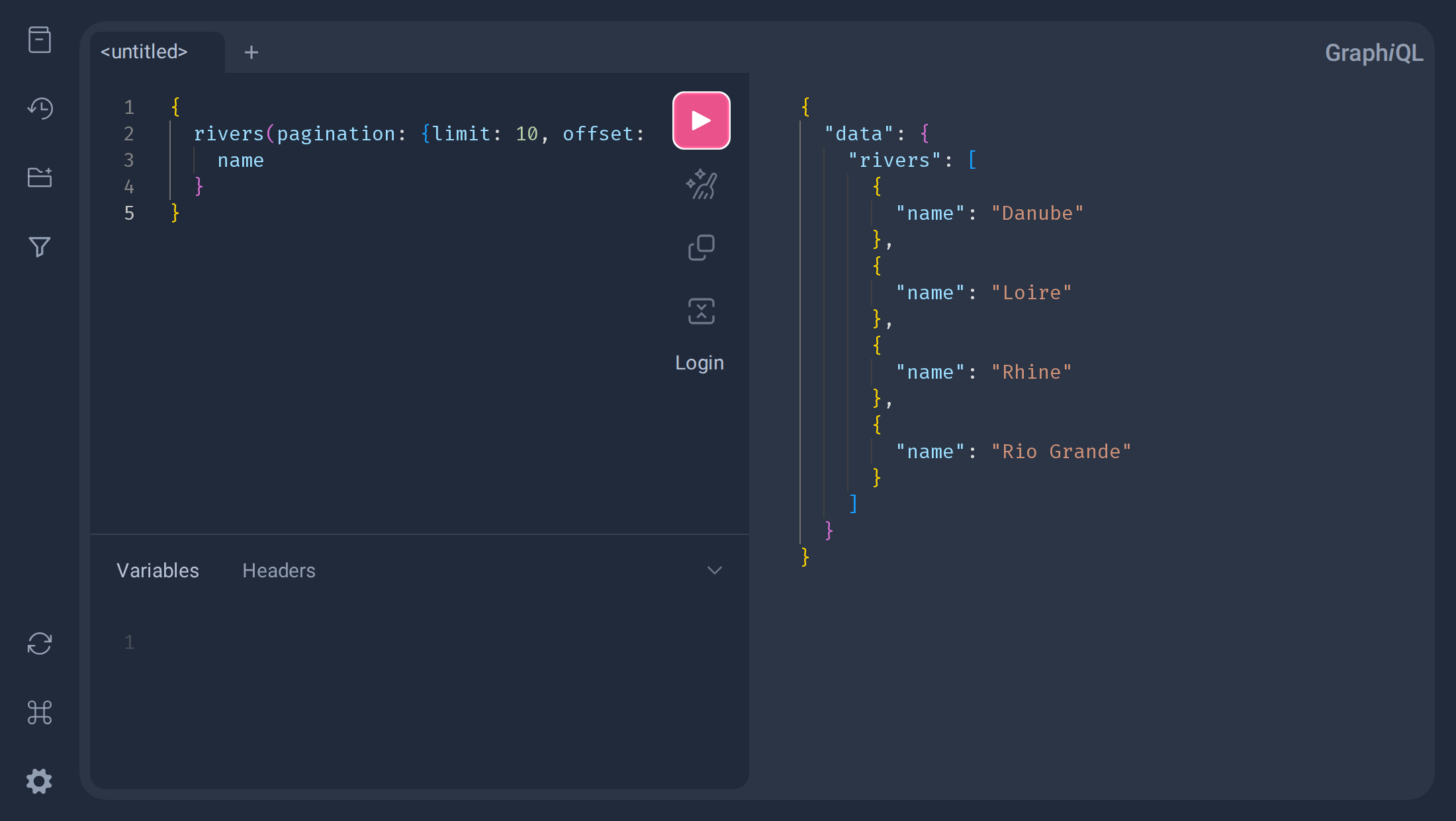This screenshot has width=1456, height=821.
Task: Click the "rivers" key in response
Action: click(x=895, y=160)
